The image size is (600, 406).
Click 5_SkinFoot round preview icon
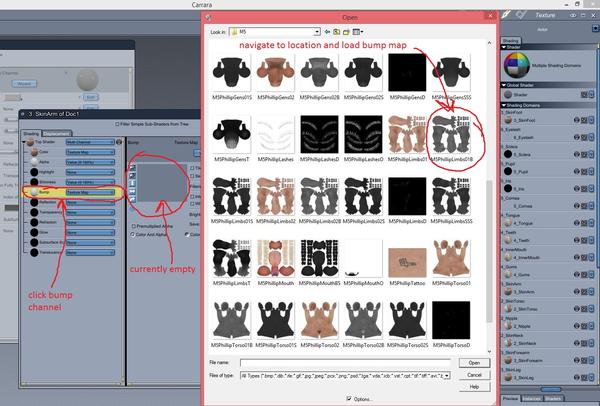[508, 120]
